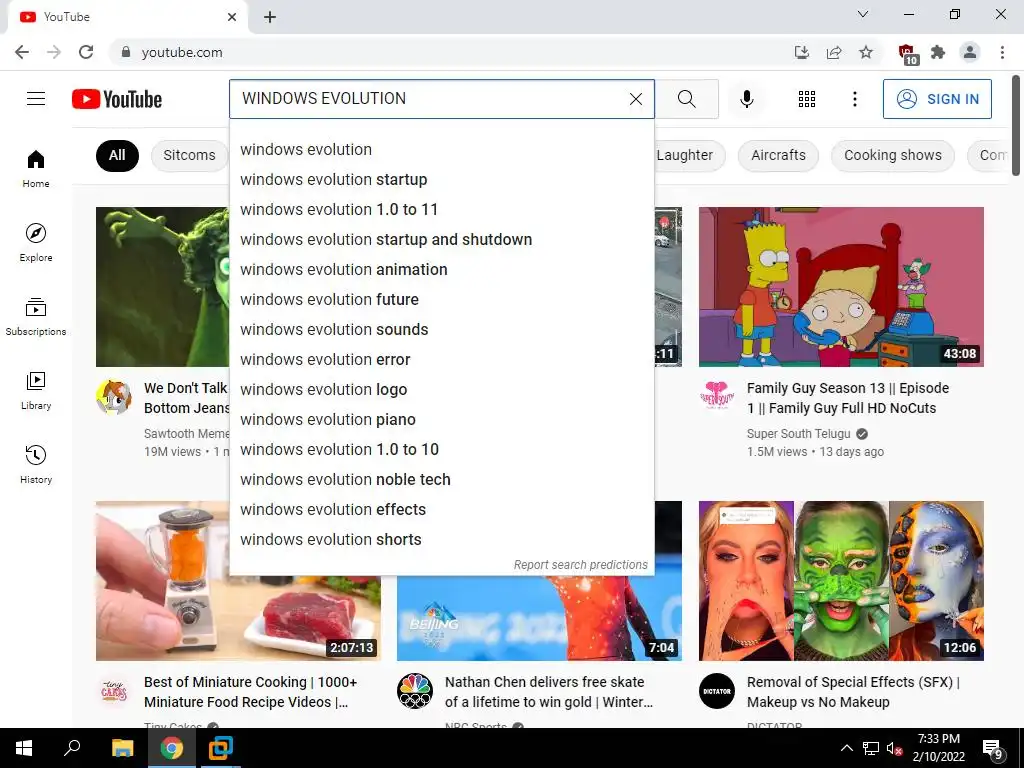Close the YouTube tab
1024x768 pixels.
[x=232, y=17]
